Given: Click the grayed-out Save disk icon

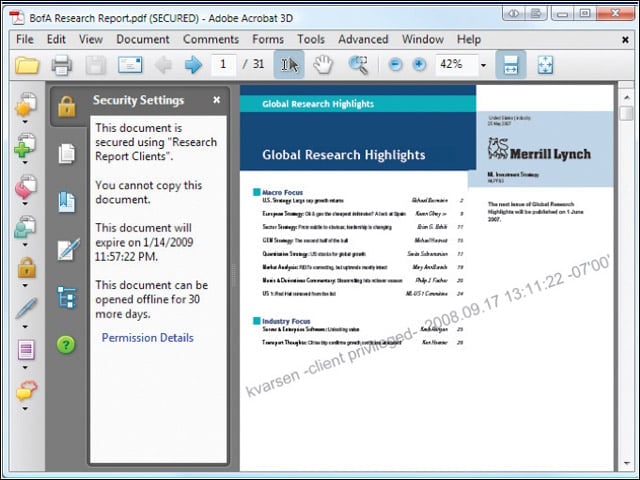Looking at the screenshot, I should pyautogui.click(x=96, y=65).
